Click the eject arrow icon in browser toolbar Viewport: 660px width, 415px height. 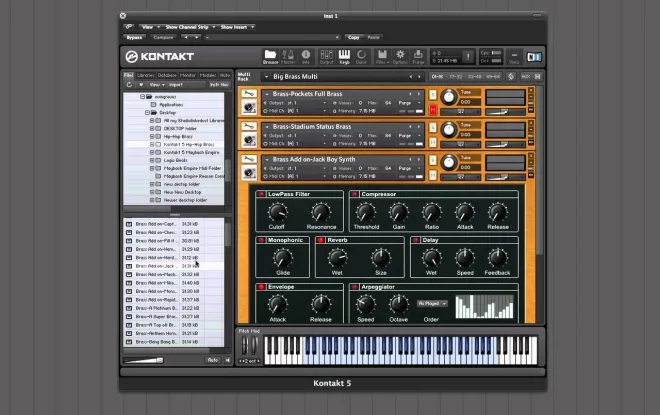tap(141, 85)
